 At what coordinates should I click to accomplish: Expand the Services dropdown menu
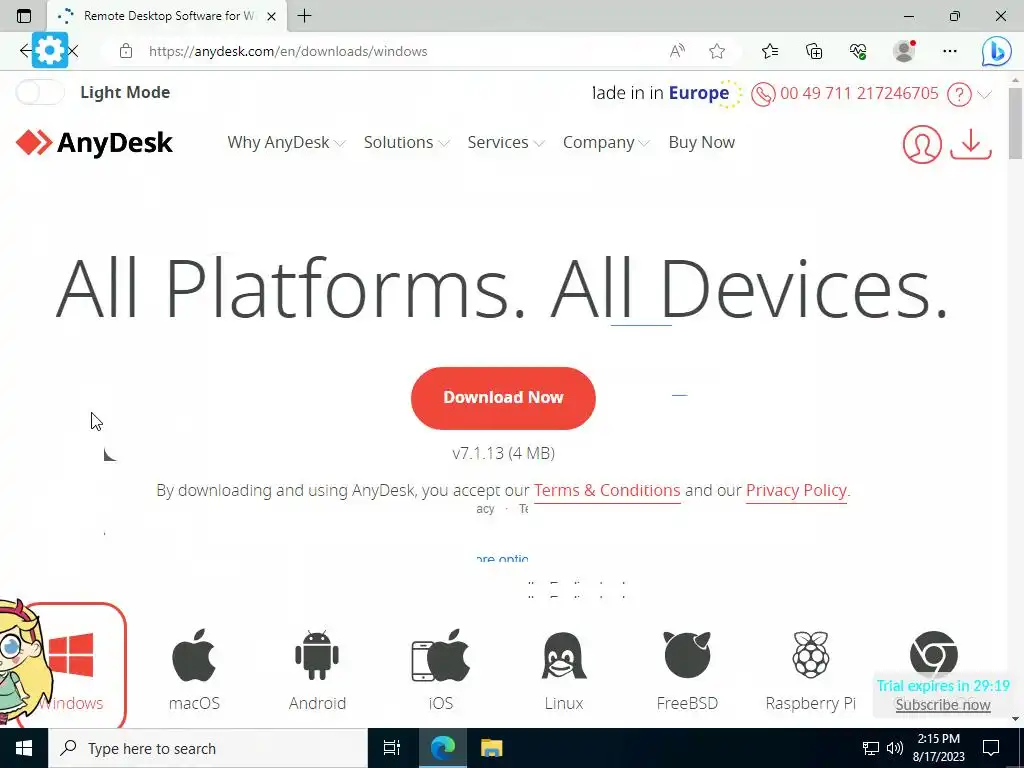point(505,142)
